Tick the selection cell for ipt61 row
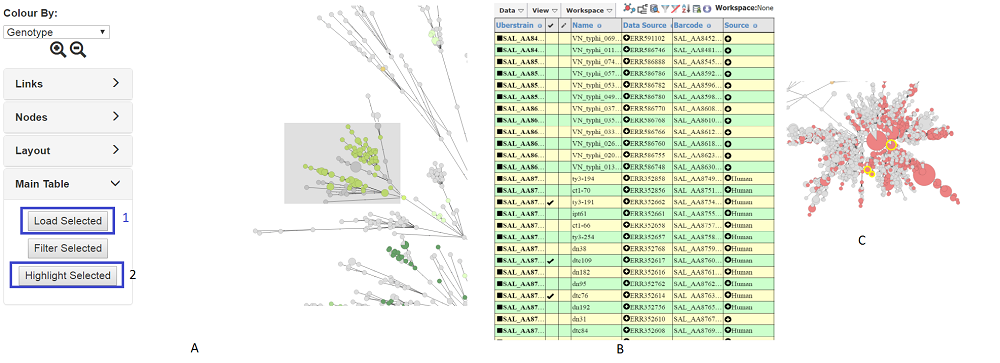1000x363 pixels. [x=551, y=214]
